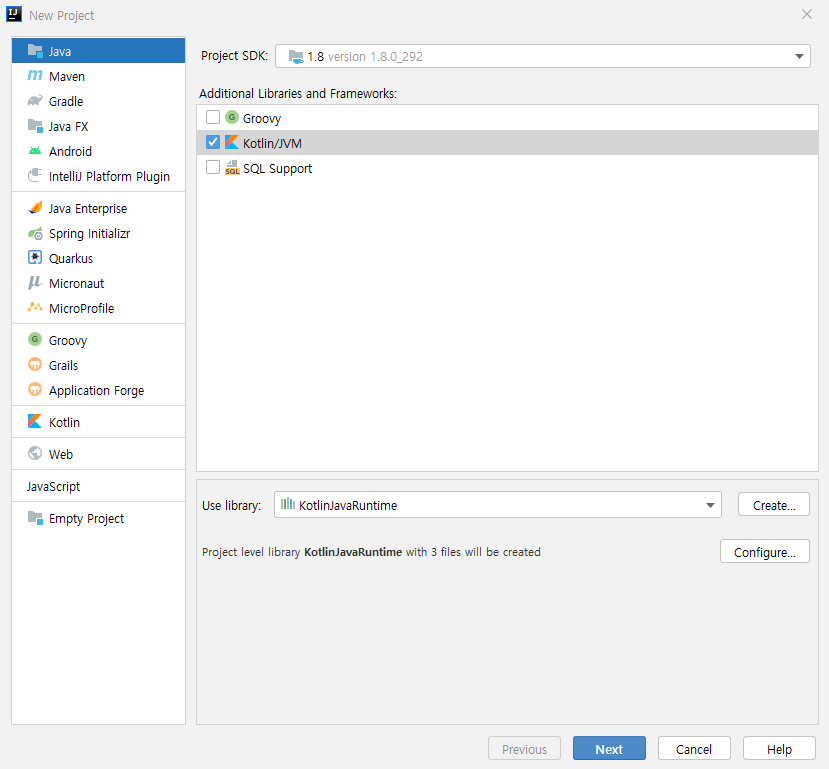Click the IntelliJ Platform Plugin icon

point(35,175)
